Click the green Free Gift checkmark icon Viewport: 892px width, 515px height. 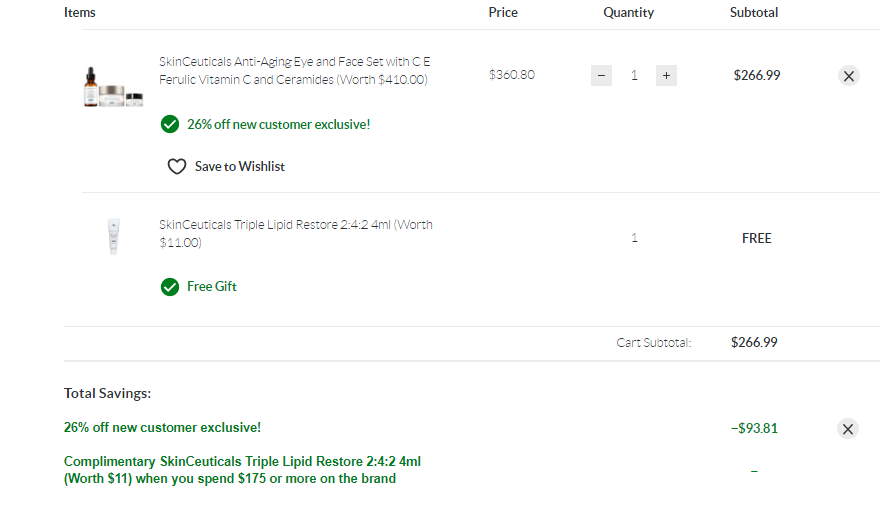(170, 287)
